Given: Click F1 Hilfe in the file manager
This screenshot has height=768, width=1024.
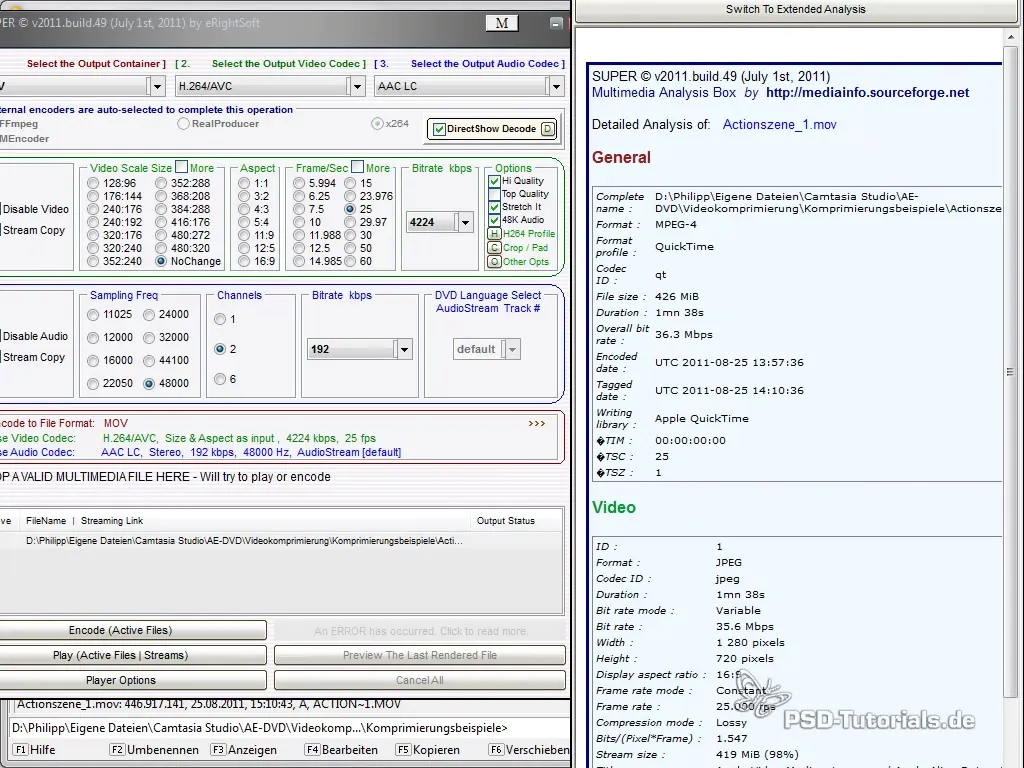Looking at the screenshot, I should [x=35, y=750].
